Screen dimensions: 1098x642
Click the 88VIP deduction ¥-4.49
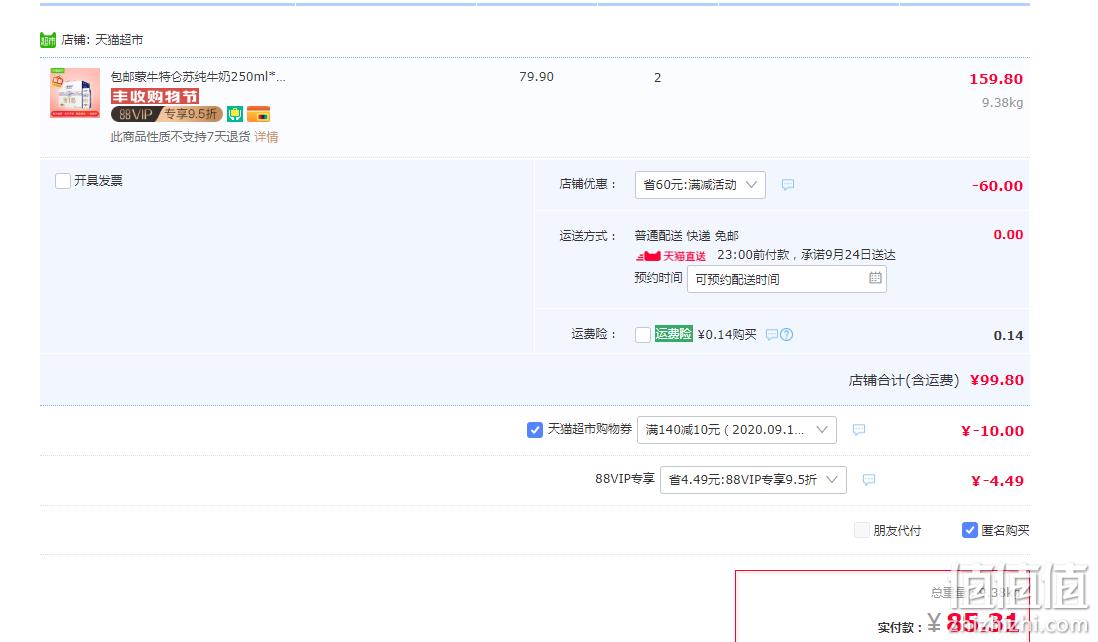click(x=997, y=481)
